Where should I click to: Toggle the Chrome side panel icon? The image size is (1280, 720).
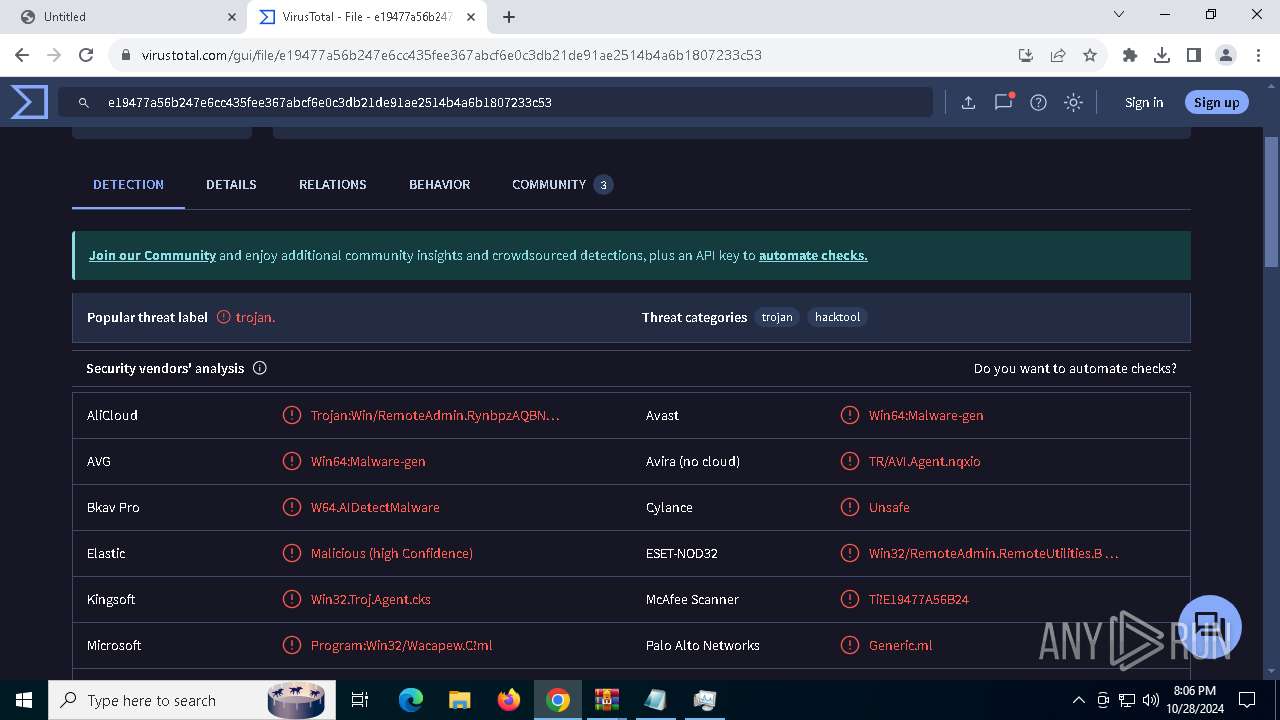1194,55
